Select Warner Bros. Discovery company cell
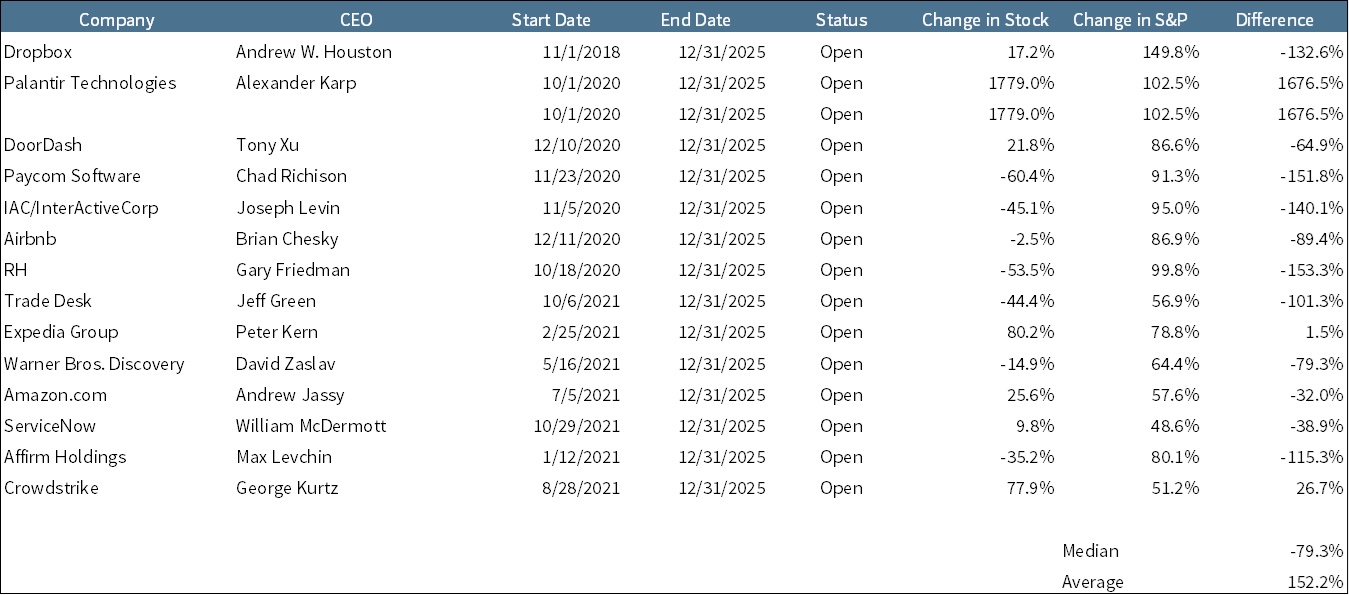 (94, 364)
